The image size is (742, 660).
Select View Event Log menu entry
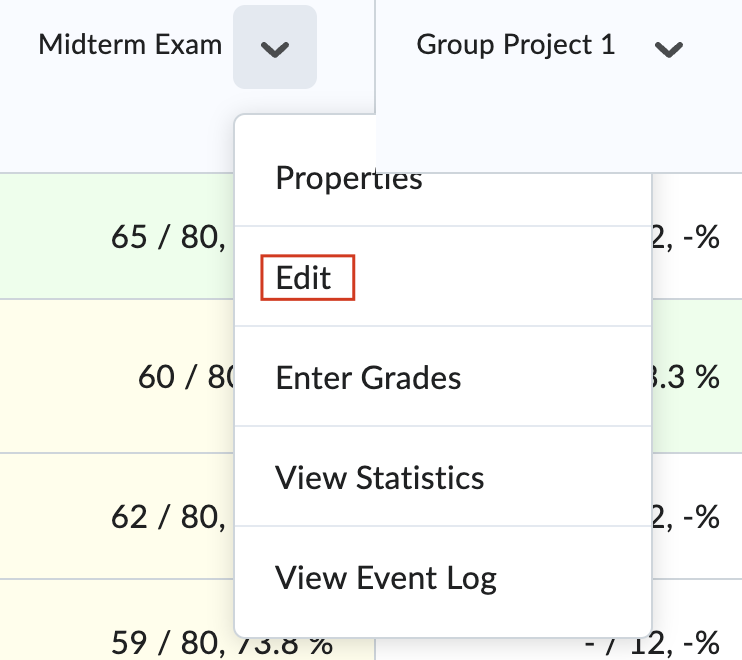pyautogui.click(x=386, y=578)
